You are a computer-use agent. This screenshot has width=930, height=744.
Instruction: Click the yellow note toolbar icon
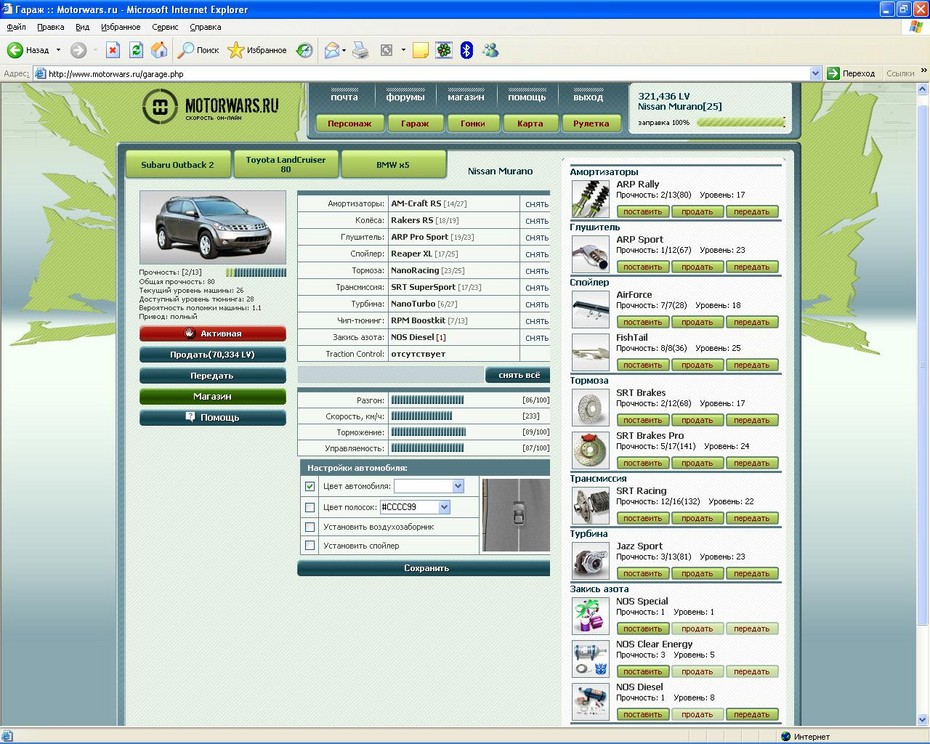421,50
